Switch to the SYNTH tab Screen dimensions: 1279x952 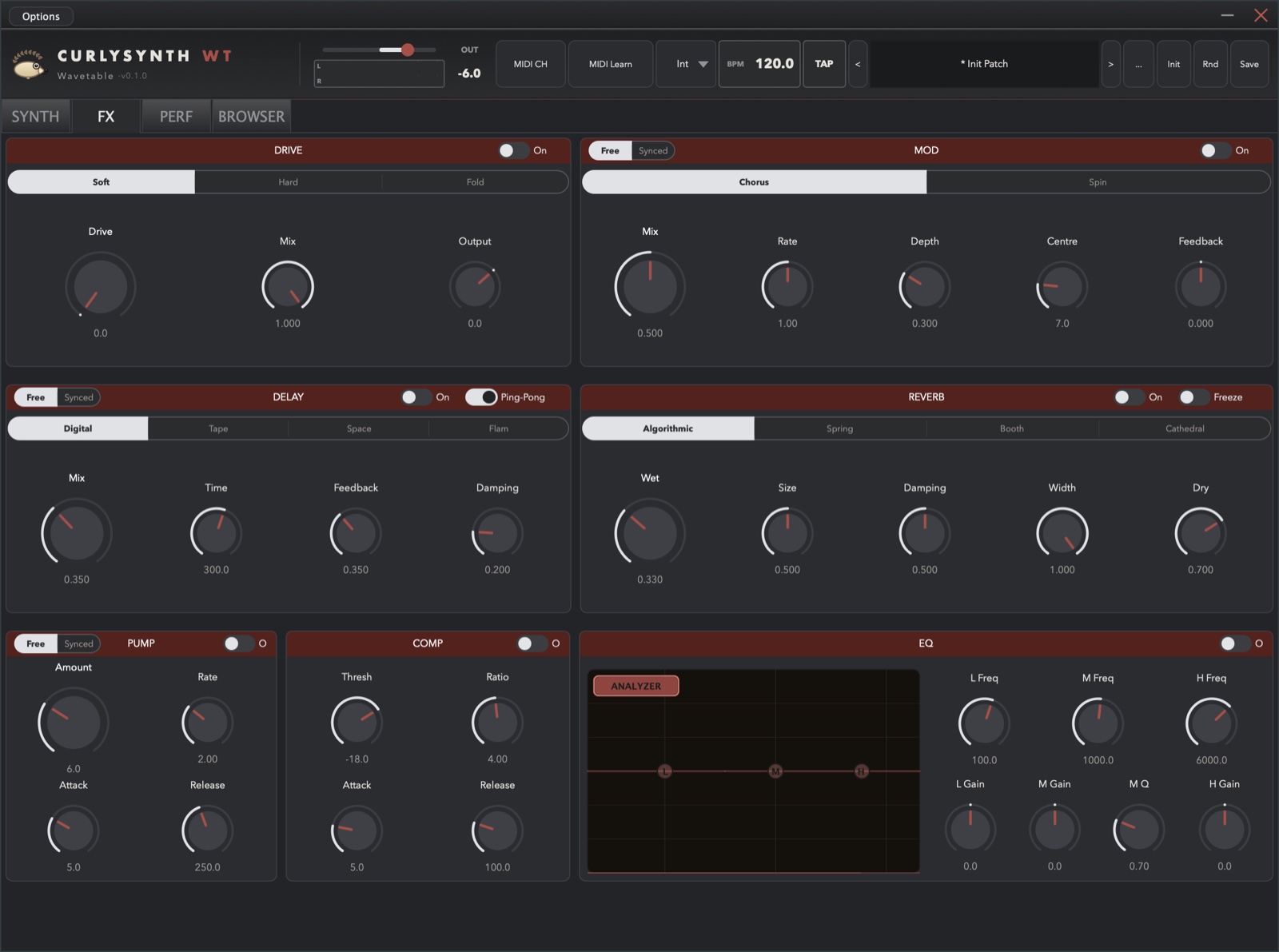[35, 117]
